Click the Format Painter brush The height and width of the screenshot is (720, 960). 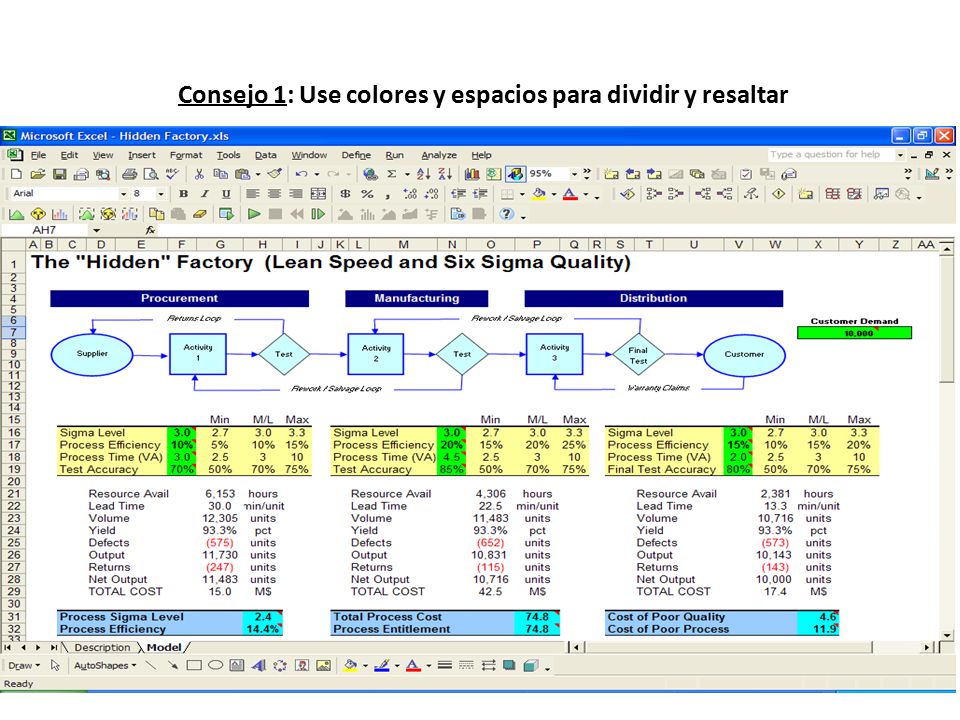tap(274, 174)
